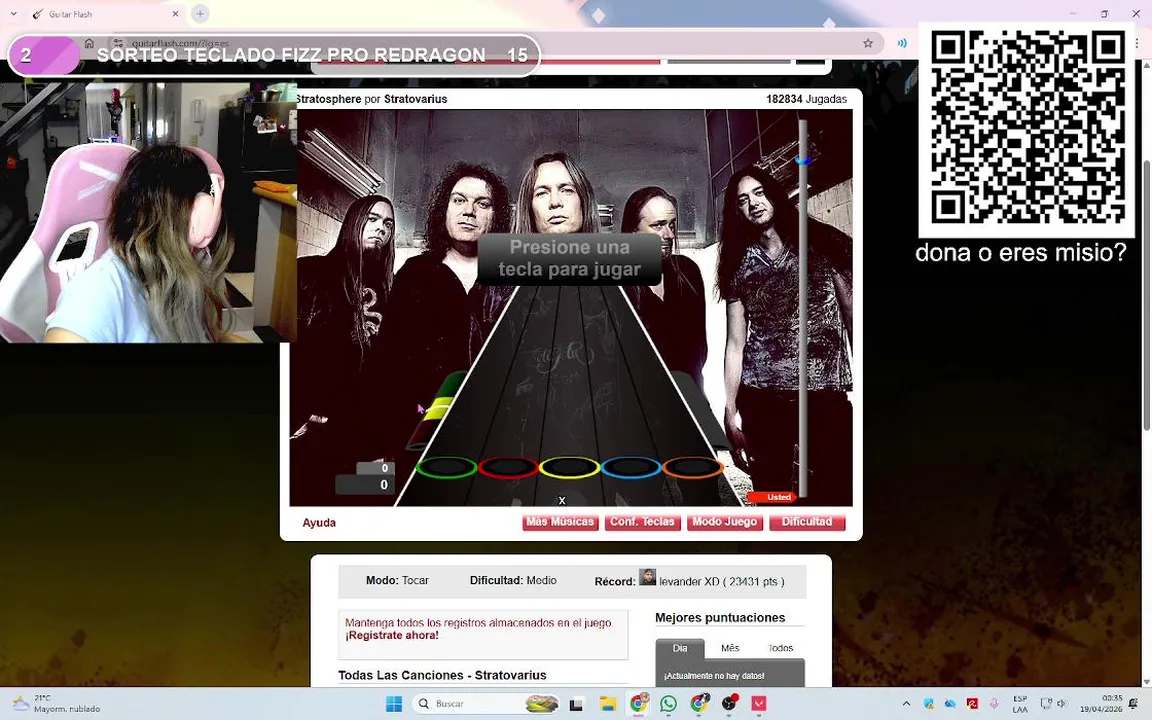This screenshot has width=1152, height=720.
Task: Click the pink microphone tray icon
Action: pyautogui.click(x=994, y=704)
